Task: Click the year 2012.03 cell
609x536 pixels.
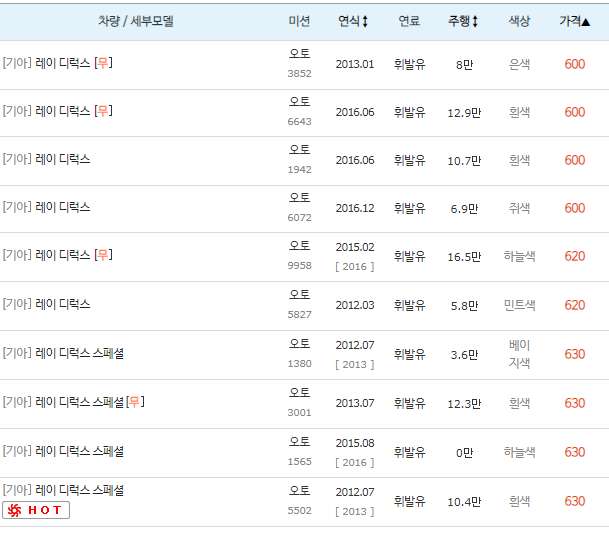Action: click(355, 305)
